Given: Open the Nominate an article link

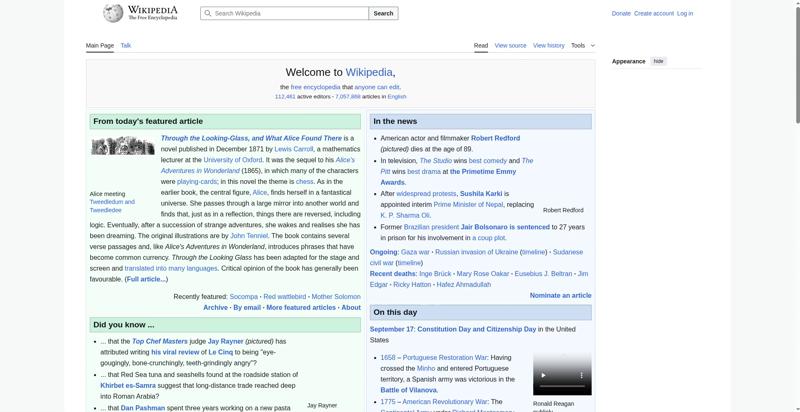Looking at the screenshot, I should [560, 295].
